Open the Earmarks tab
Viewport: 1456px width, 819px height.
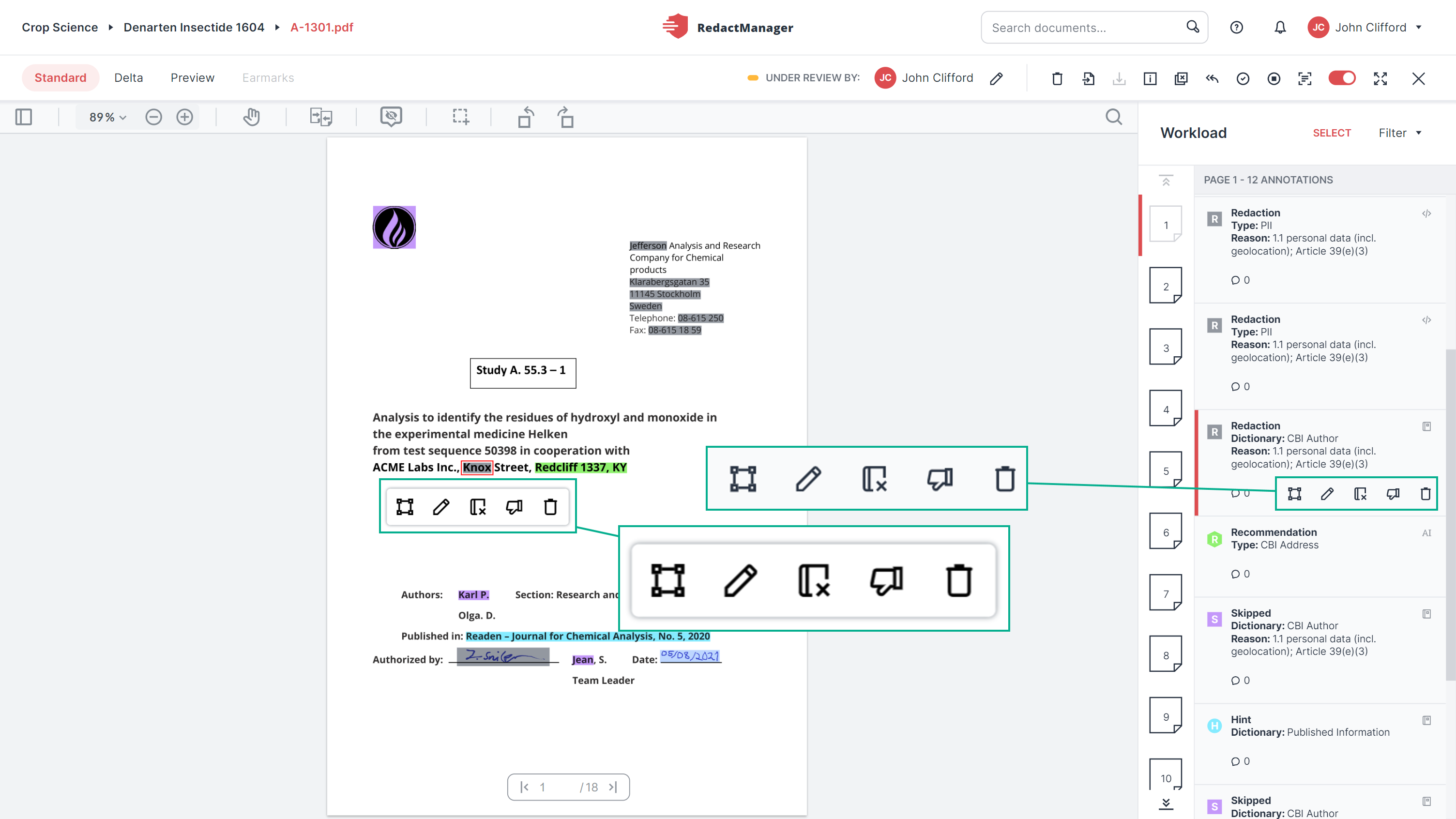click(x=268, y=77)
